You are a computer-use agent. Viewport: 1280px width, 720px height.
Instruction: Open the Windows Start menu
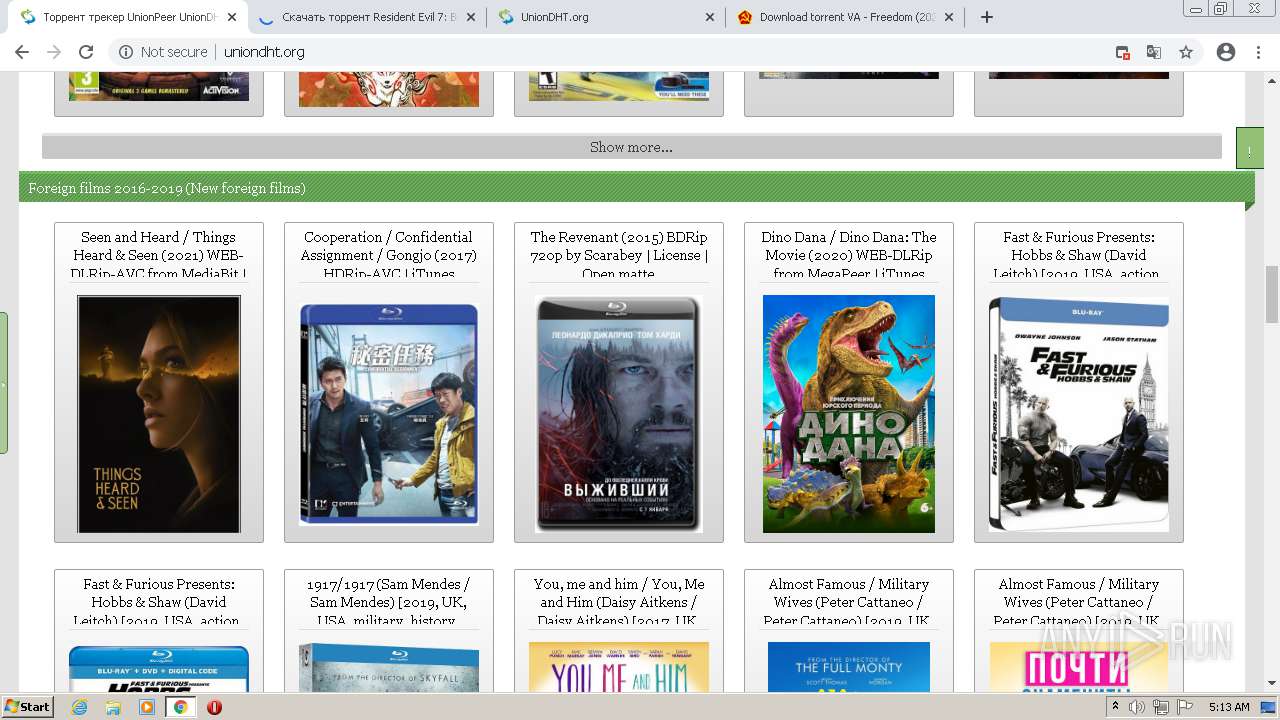click(28, 707)
